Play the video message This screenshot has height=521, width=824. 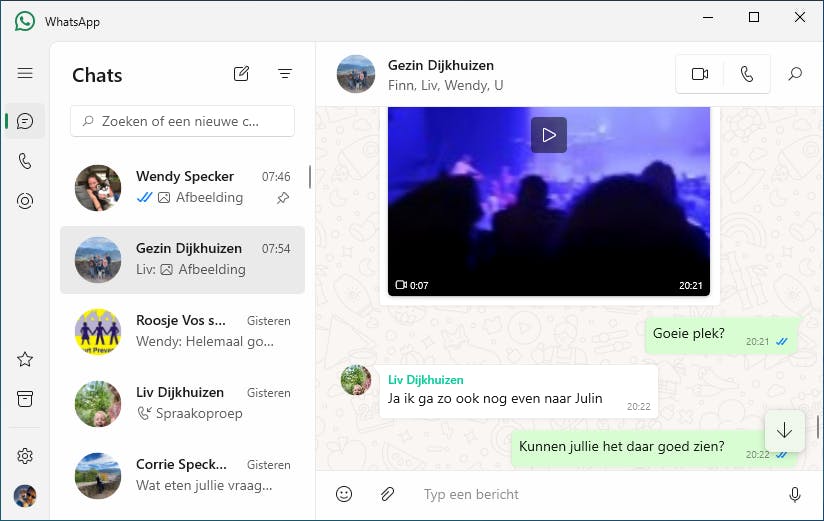[549, 135]
